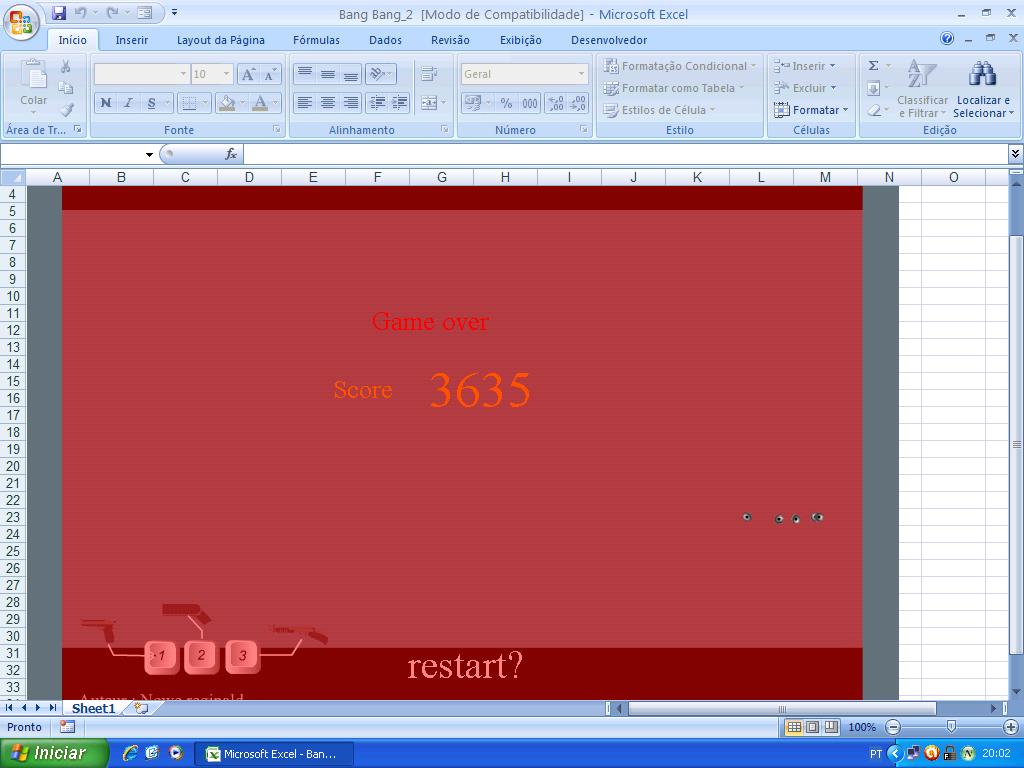Click the macro recording icon in status bar
Screen dimensions: 1024x768
tap(67, 727)
